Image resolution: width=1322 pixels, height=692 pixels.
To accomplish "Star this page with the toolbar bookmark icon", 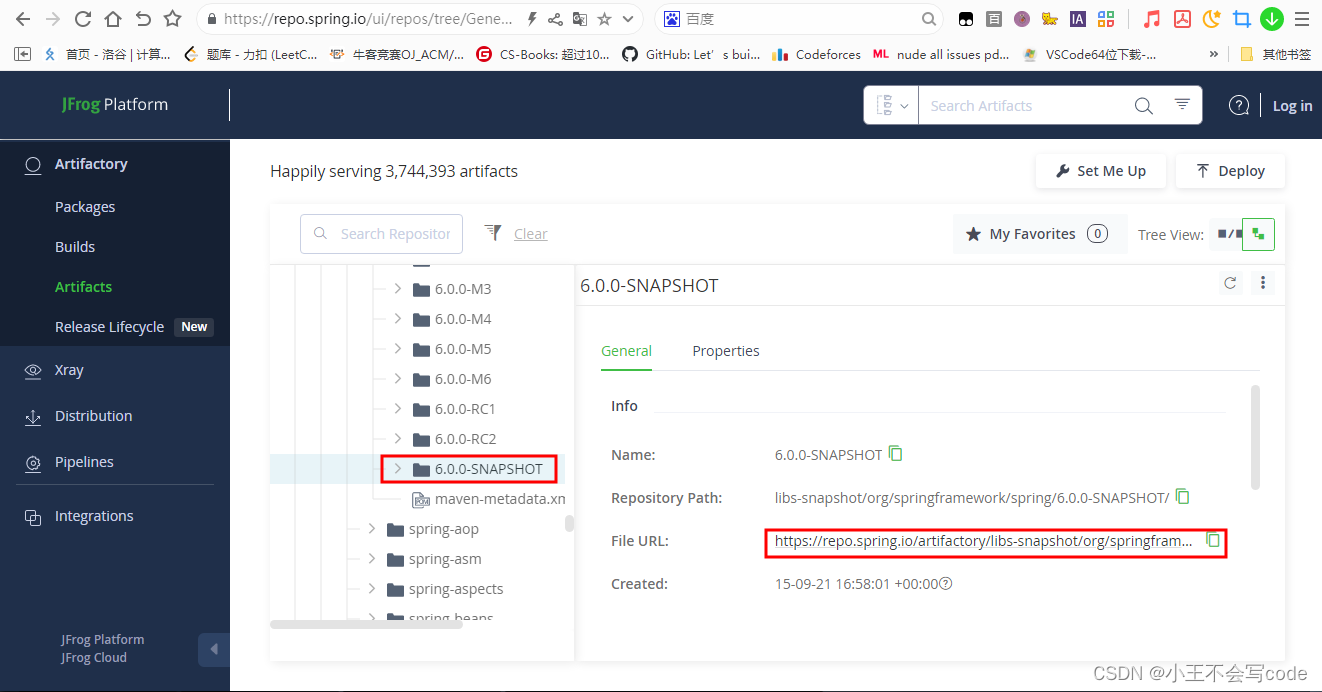I will tap(173, 19).
